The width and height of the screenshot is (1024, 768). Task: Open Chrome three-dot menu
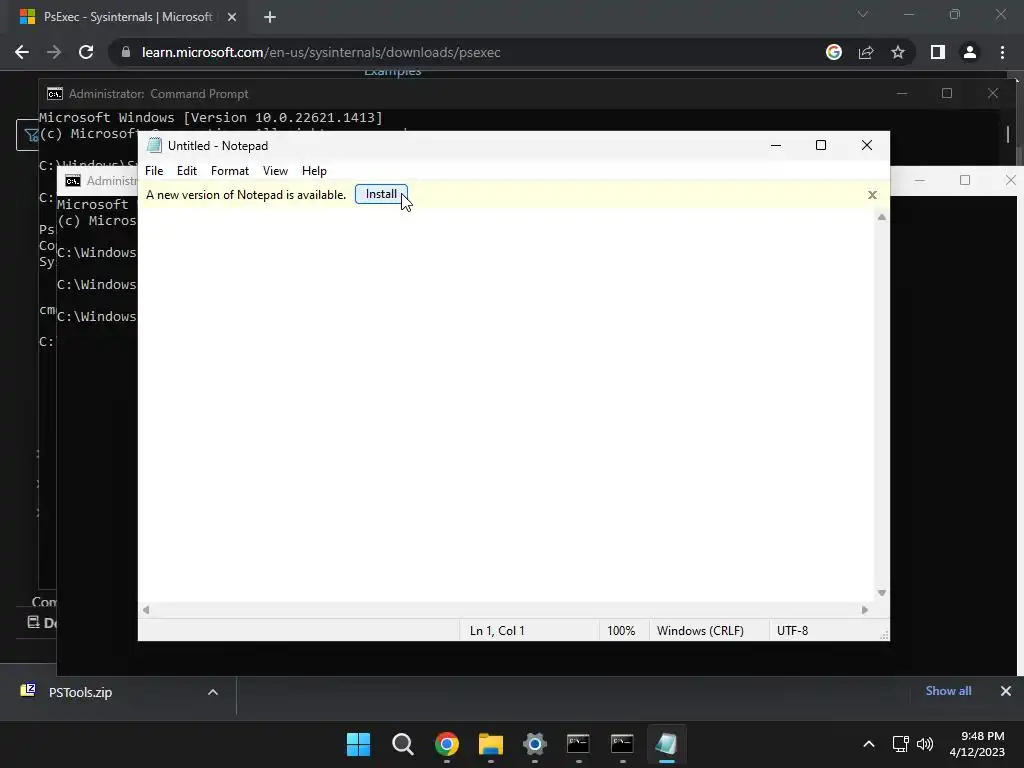(x=1002, y=52)
